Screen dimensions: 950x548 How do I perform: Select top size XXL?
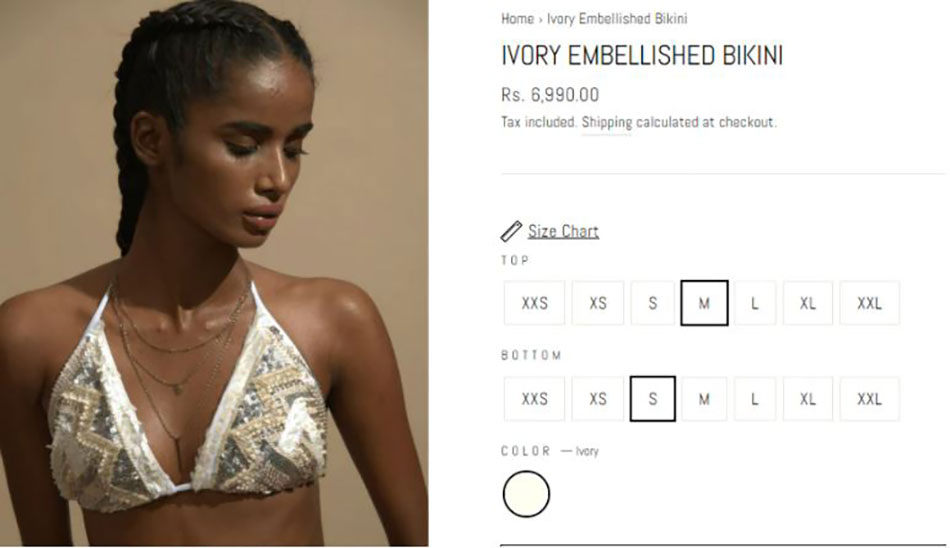869,302
